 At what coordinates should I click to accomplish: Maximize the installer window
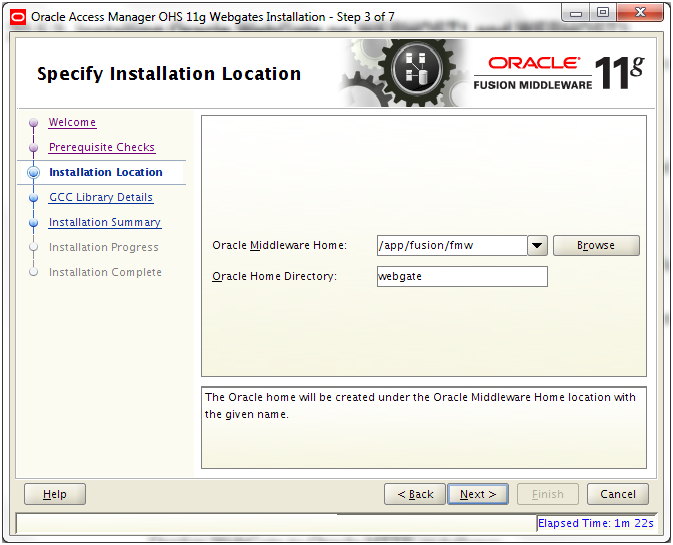point(603,12)
